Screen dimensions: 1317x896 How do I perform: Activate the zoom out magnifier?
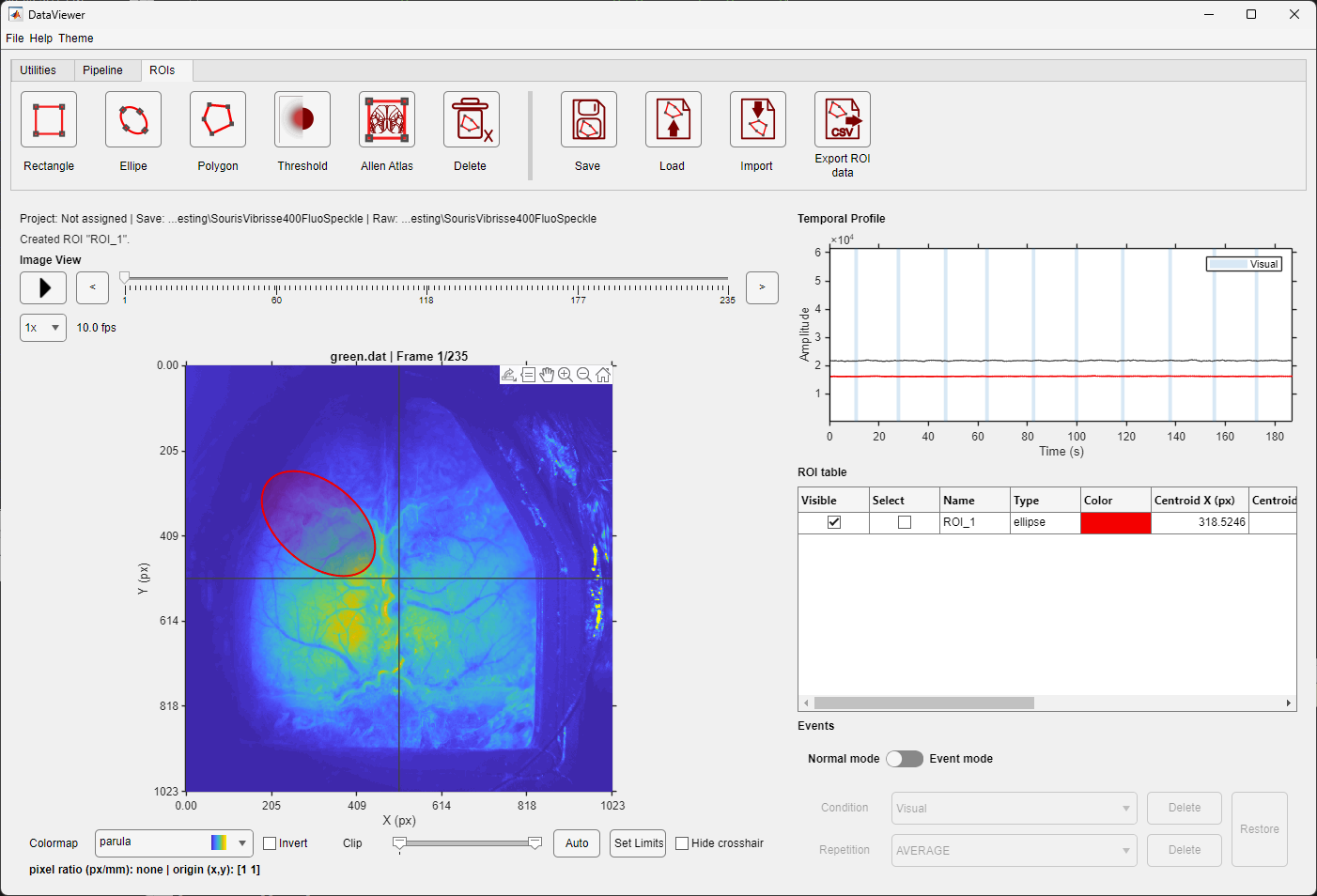click(x=584, y=375)
